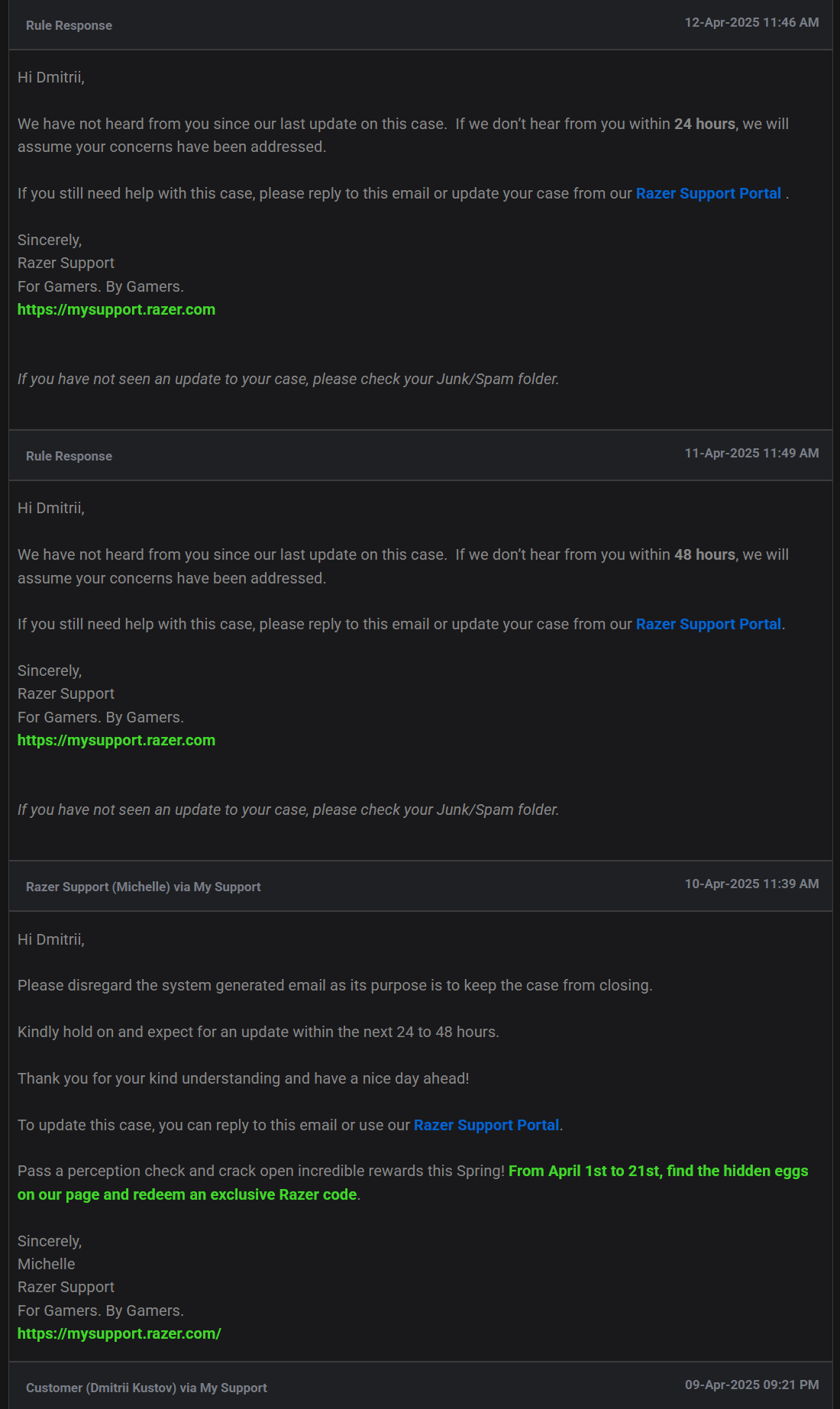Click 'Kindly hold on and expect' update line
Viewport: 840px width, 1409px height.
click(258, 1032)
